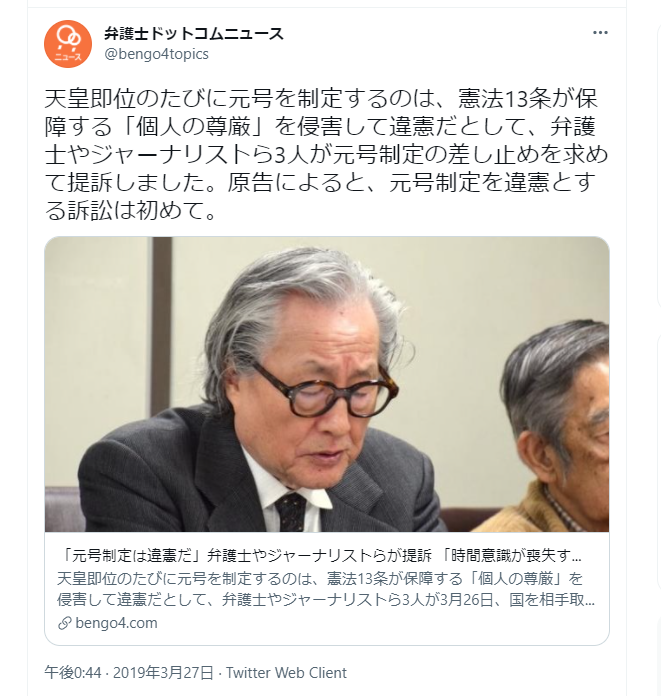Open the 弁護士ドットコムニュース display name
This screenshot has width=661, height=696.
[x=194, y=34]
